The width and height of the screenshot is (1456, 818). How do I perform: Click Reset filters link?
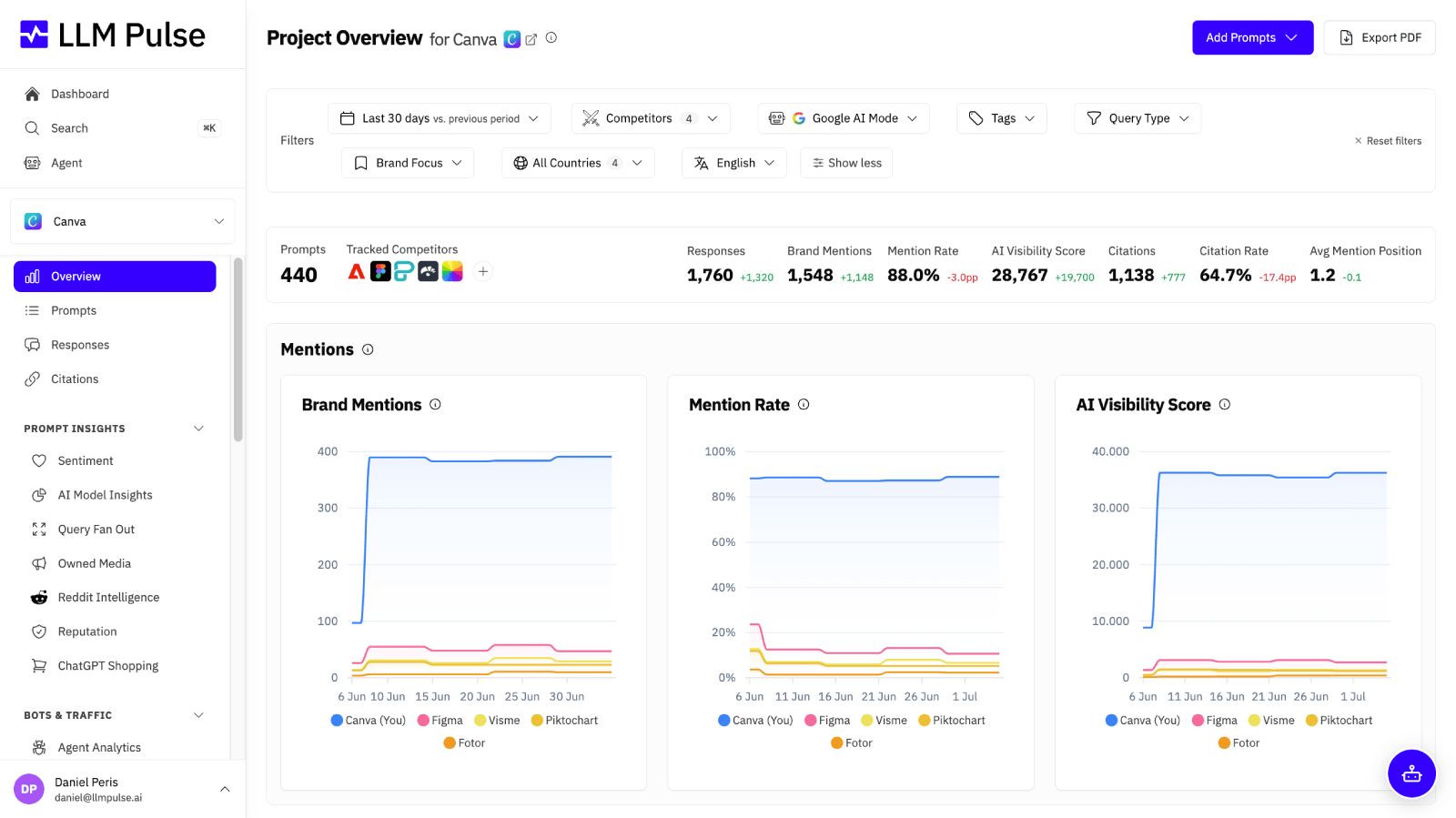tap(1388, 141)
